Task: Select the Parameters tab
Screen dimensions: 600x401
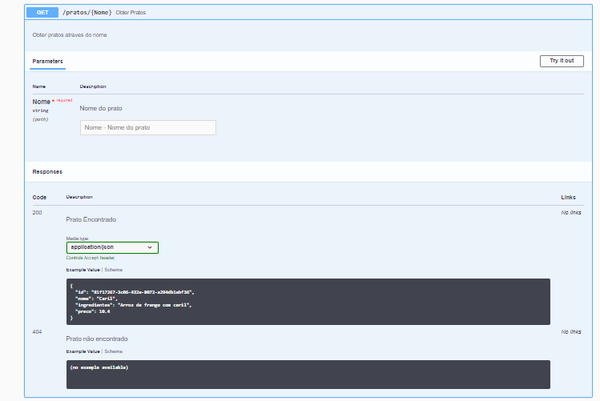Action: [x=47, y=61]
